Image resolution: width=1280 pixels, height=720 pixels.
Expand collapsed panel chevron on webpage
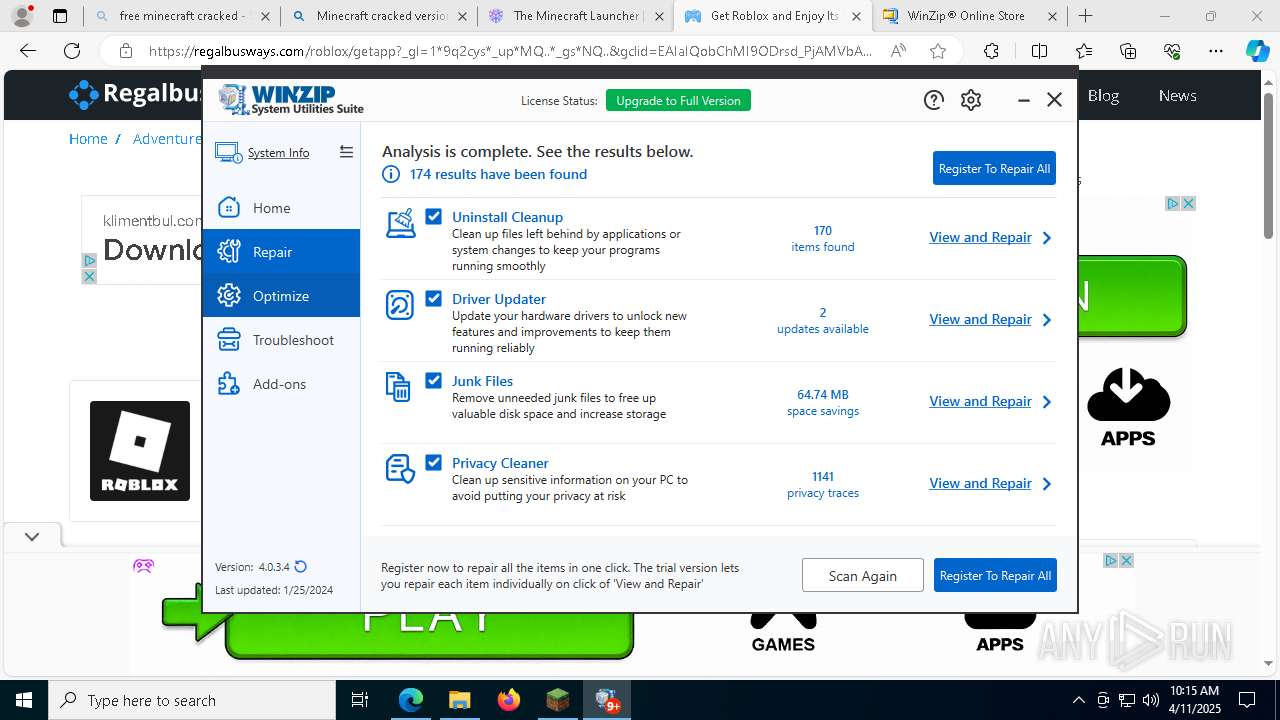pyautogui.click(x=32, y=537)
